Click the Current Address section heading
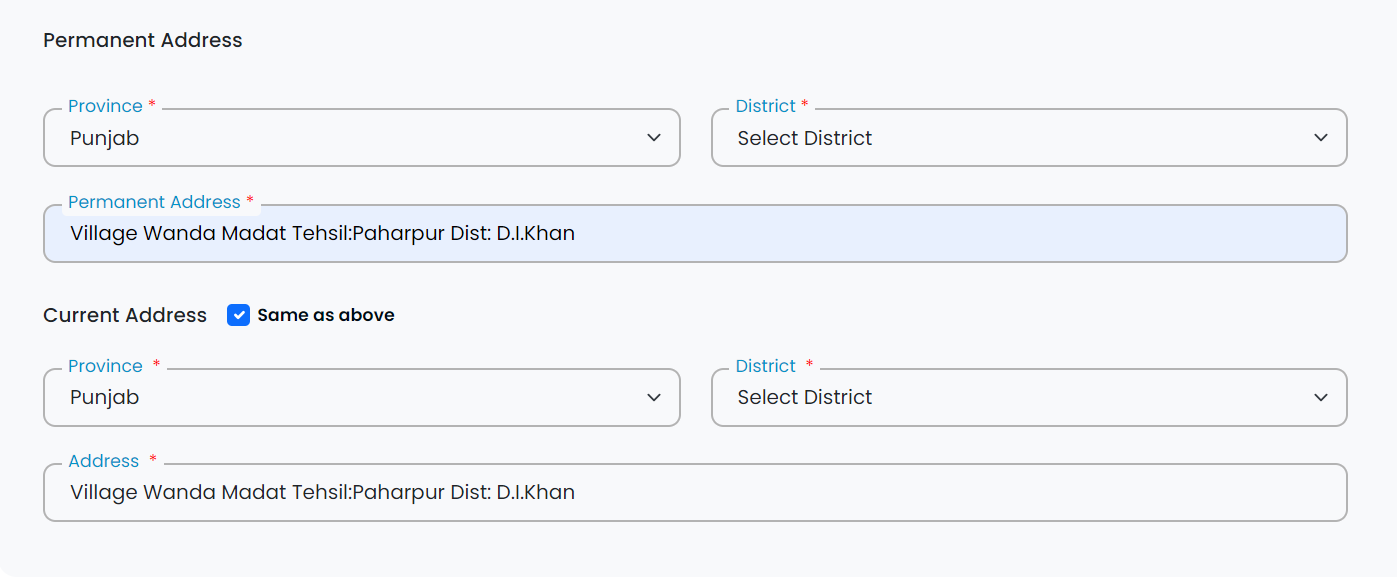The width and height of the screenshot is (1397, 588). pos(124,315)
